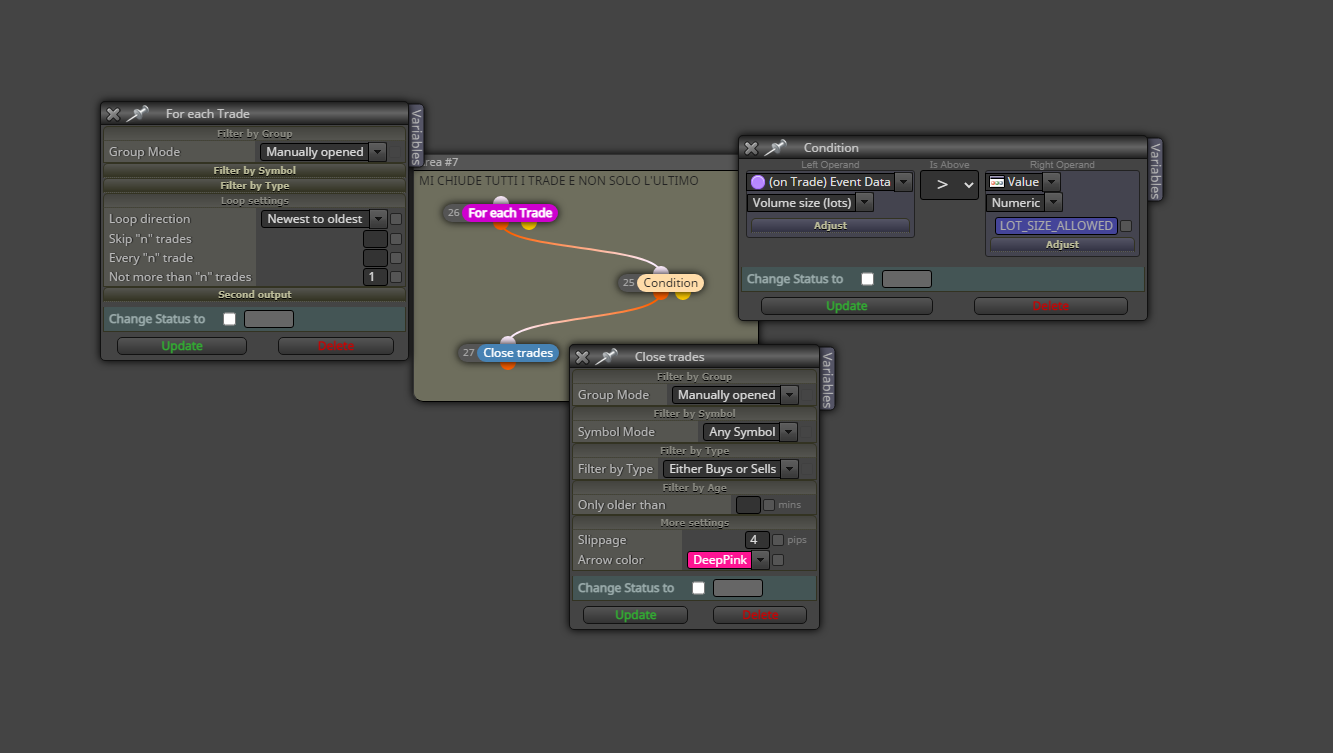Pin the For each Trade panel
The width and height of the screenshot is (1333, 753).
(137, 114)
